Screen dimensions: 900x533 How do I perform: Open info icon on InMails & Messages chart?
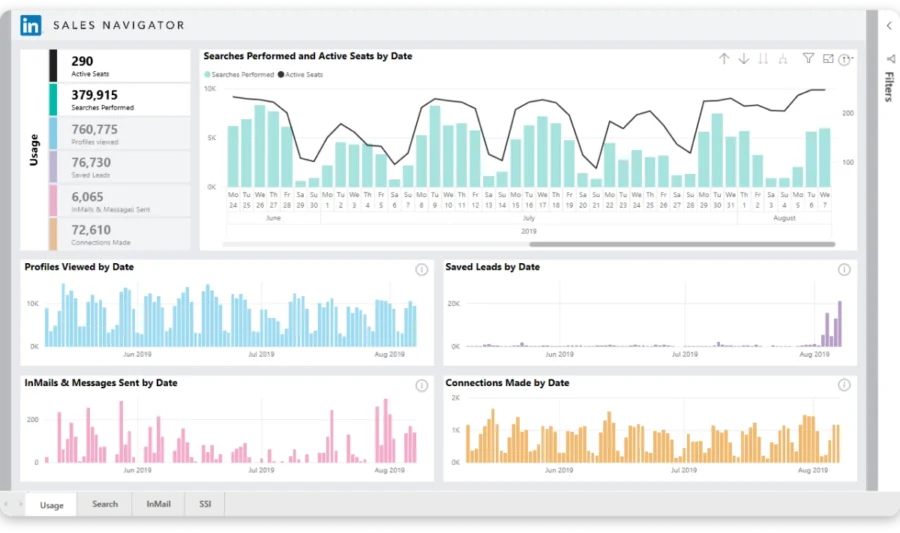(x=421, y=386)
